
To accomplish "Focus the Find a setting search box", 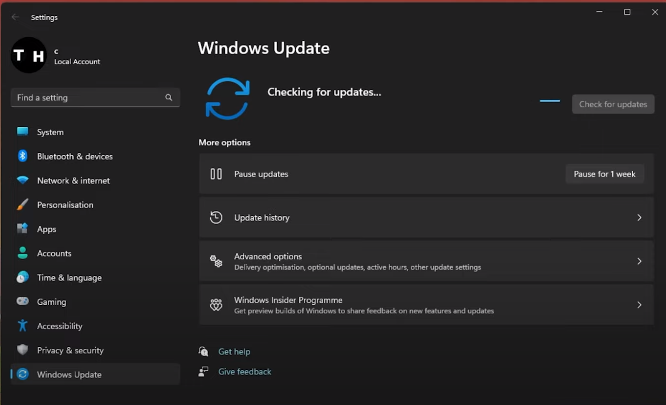I will [x=95, y=98].
